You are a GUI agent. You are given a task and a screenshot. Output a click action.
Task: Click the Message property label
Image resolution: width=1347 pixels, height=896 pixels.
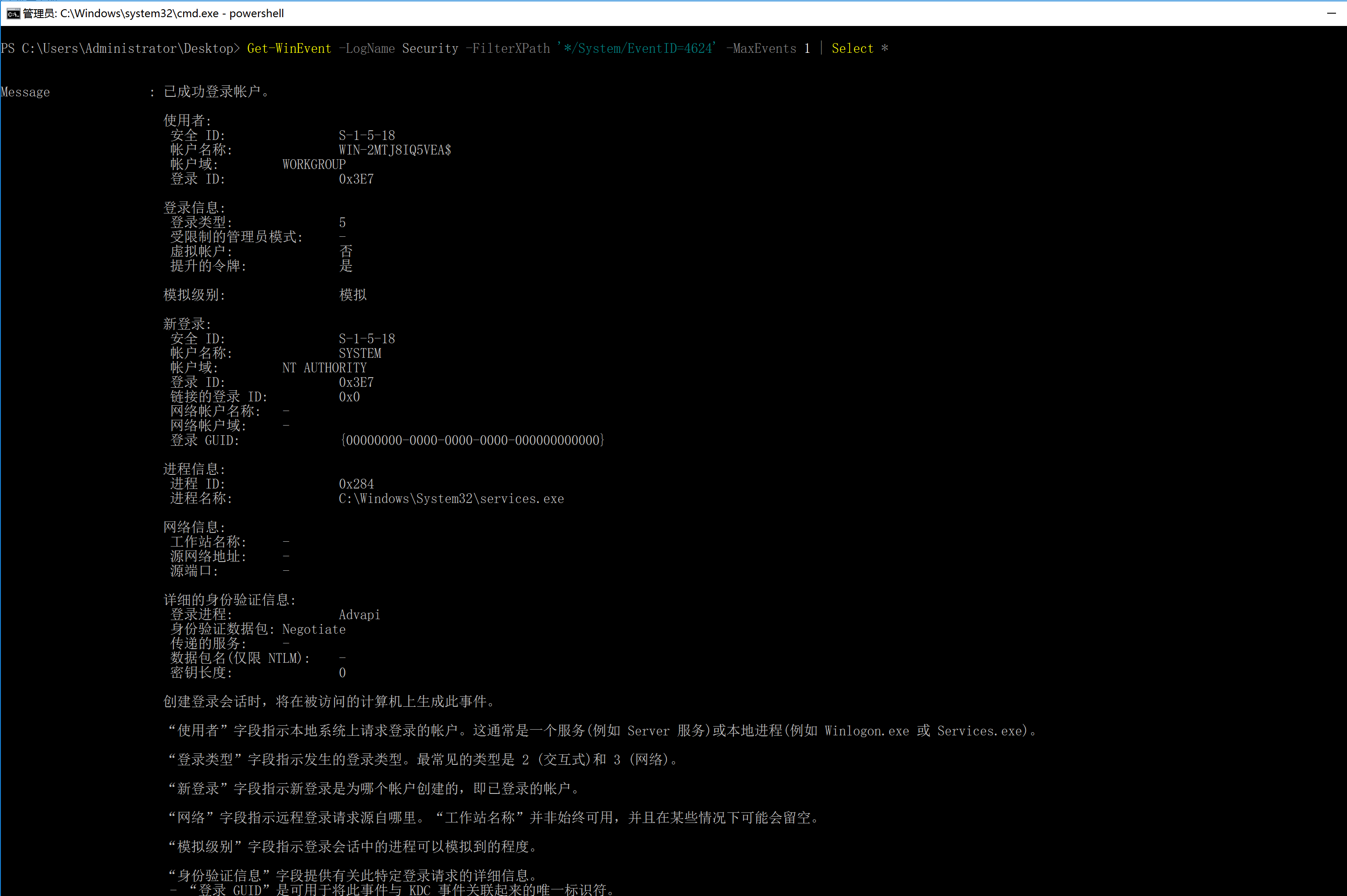(25, 92)
